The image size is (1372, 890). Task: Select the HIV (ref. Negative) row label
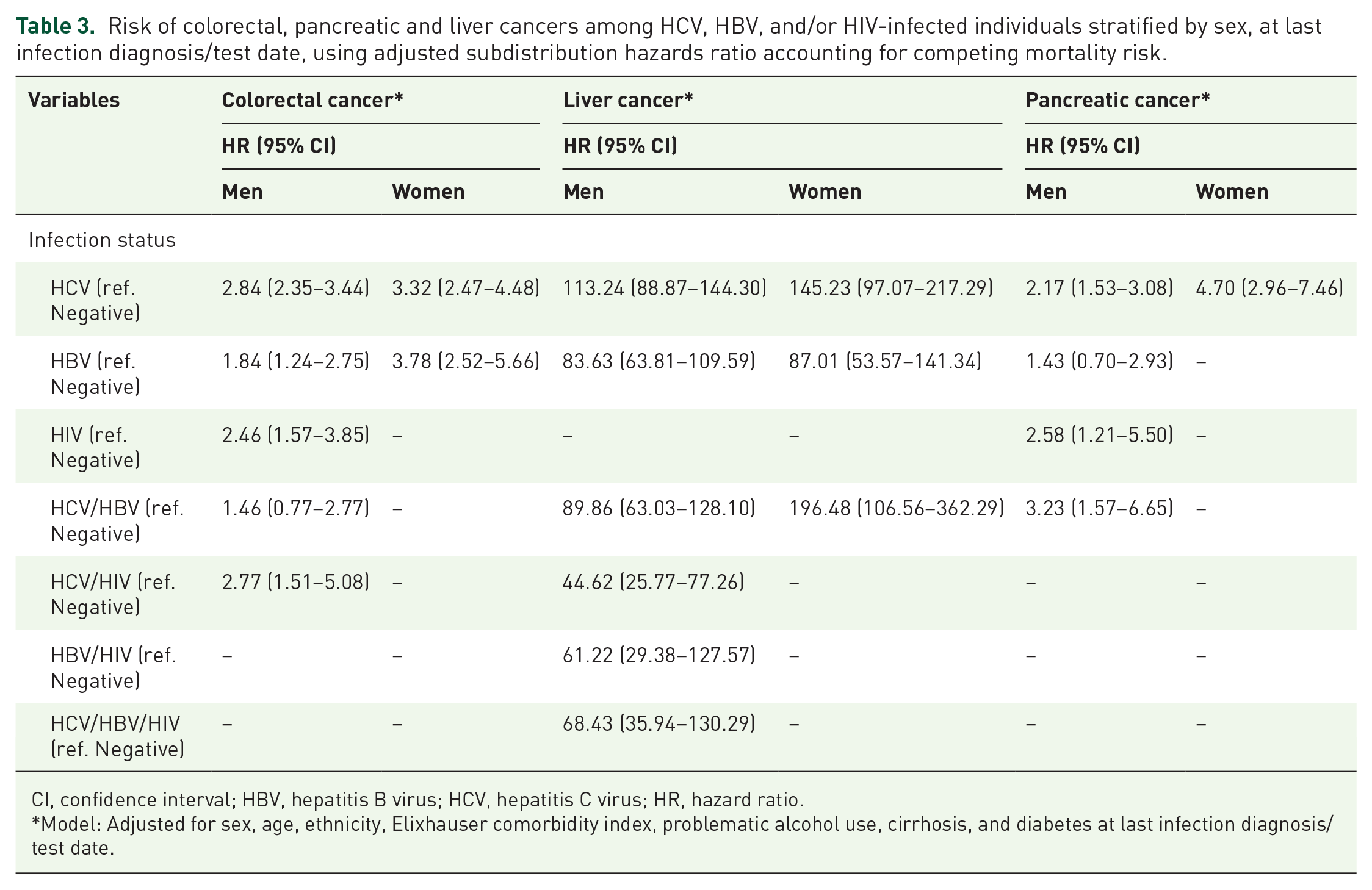[x=95, y=447]
